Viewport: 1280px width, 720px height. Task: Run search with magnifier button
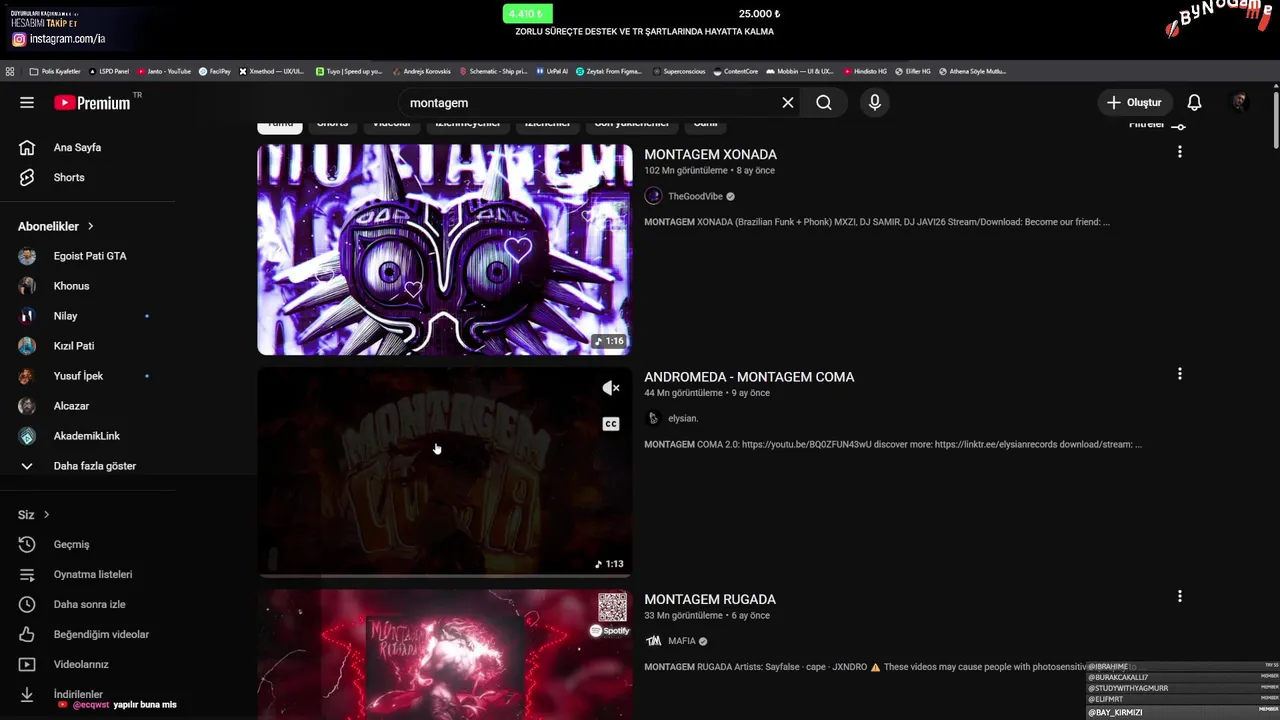(823, 102)
